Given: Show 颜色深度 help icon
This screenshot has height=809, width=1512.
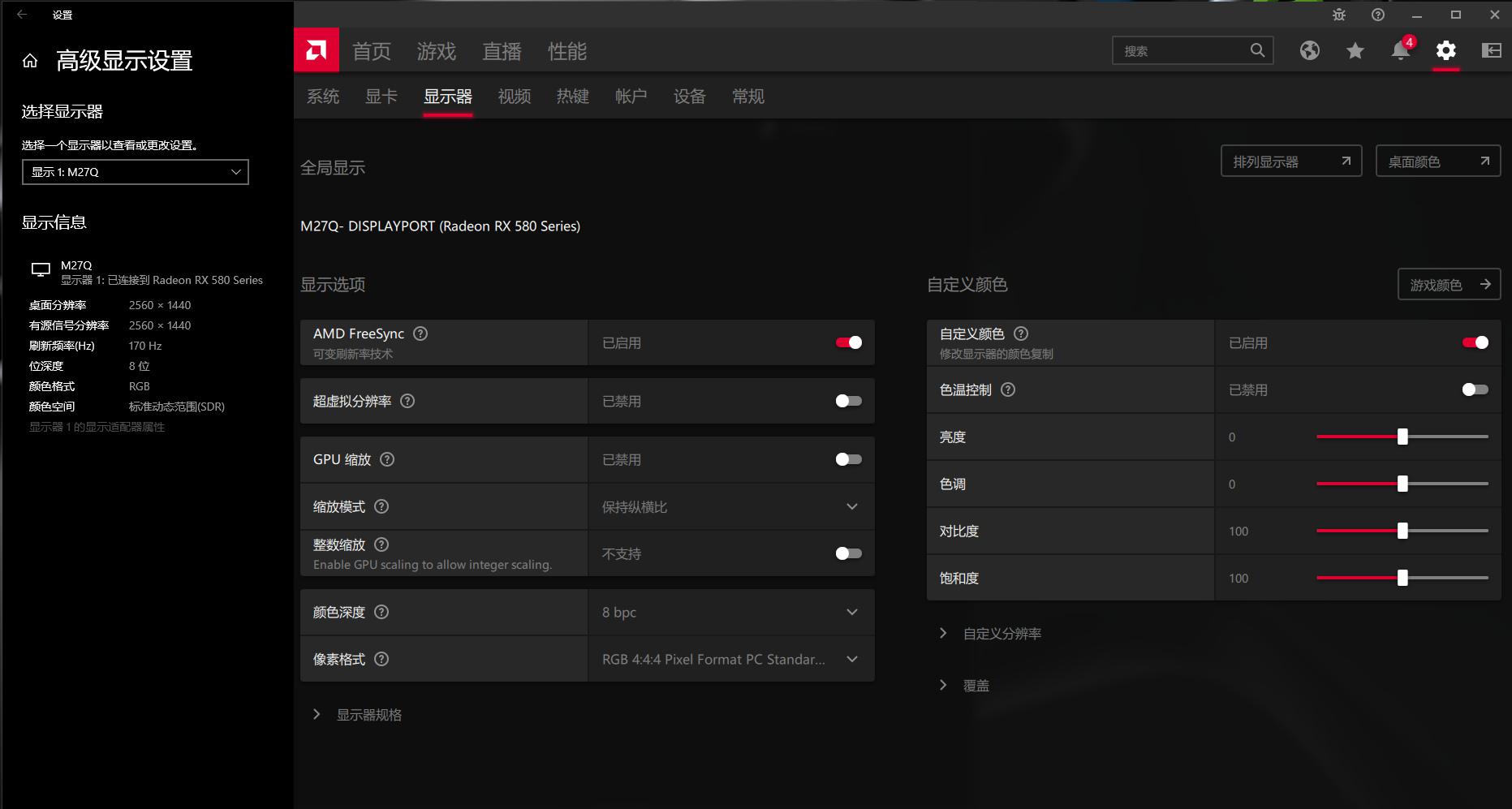Looking at the screenshot, I should coord(381,612).
